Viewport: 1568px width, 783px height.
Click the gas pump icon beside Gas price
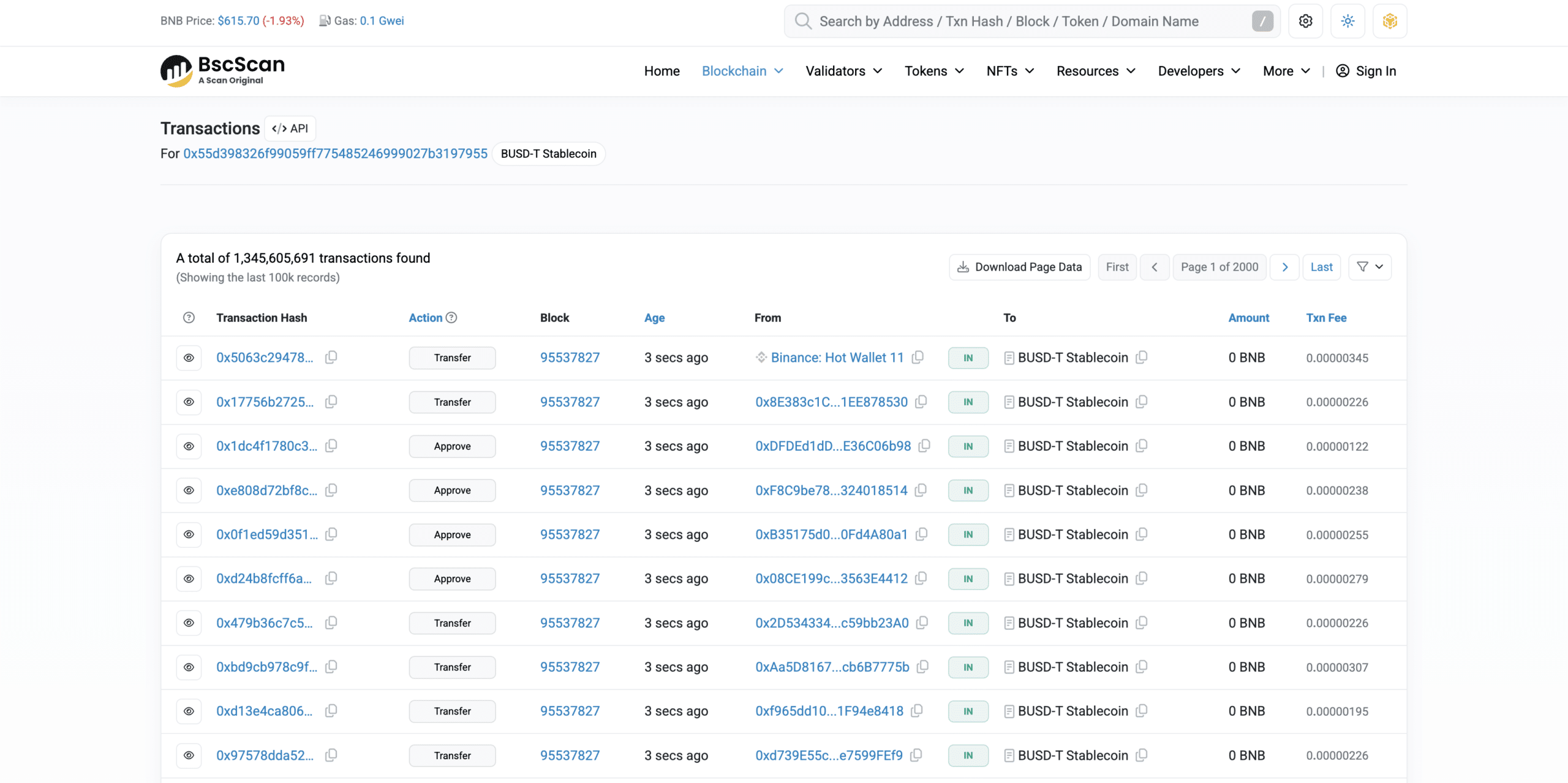click(324, 20)
